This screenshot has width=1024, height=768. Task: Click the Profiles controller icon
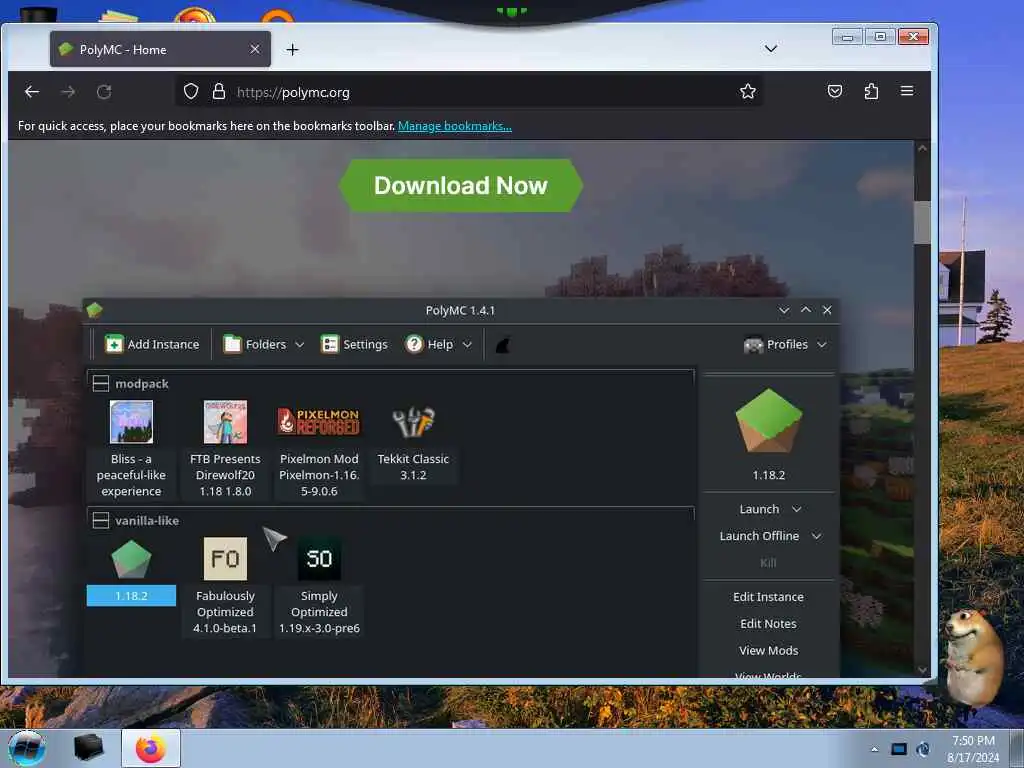(x=753, y=344)
